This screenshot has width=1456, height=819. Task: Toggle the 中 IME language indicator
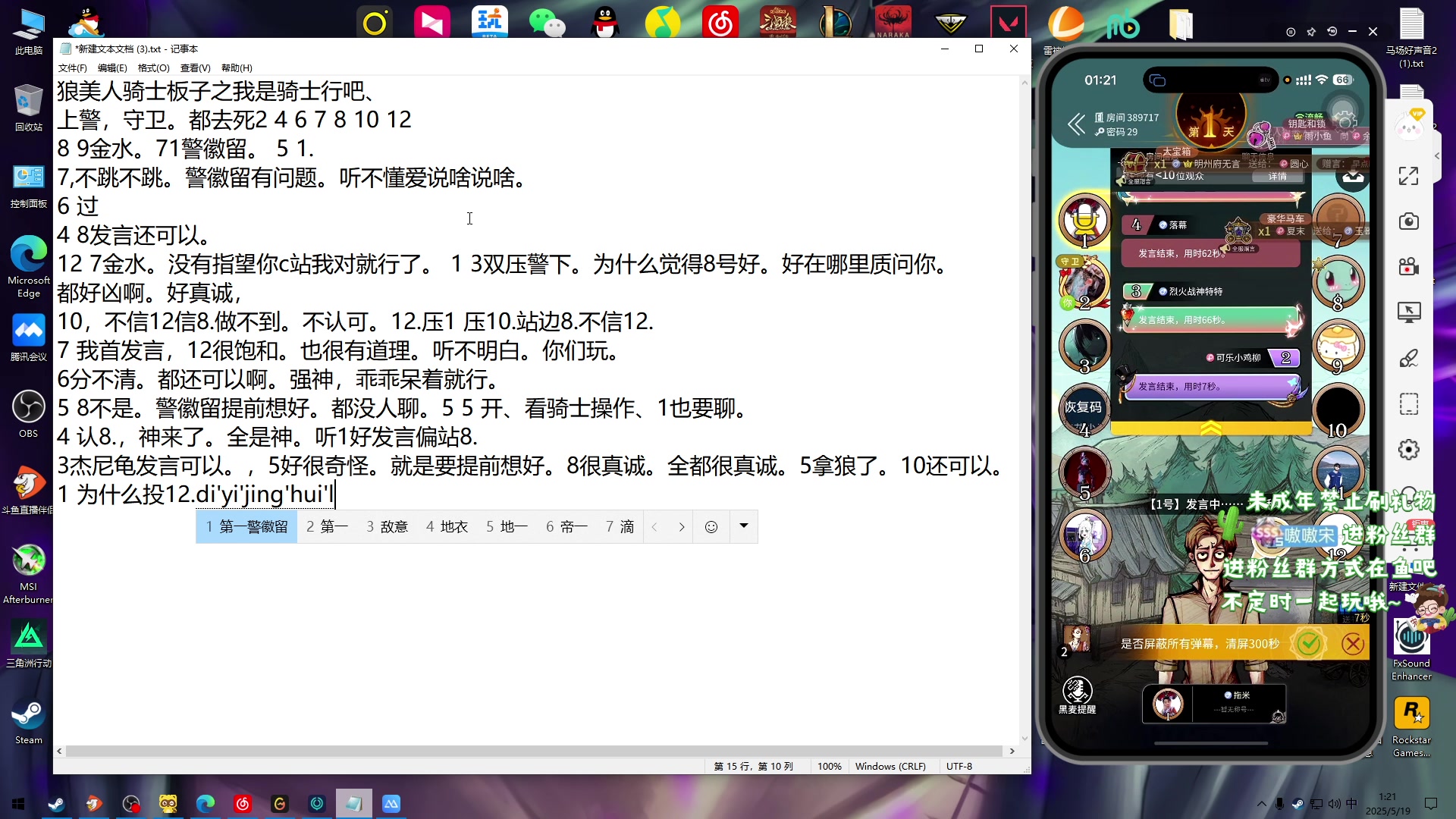(x=1351, y=804)
